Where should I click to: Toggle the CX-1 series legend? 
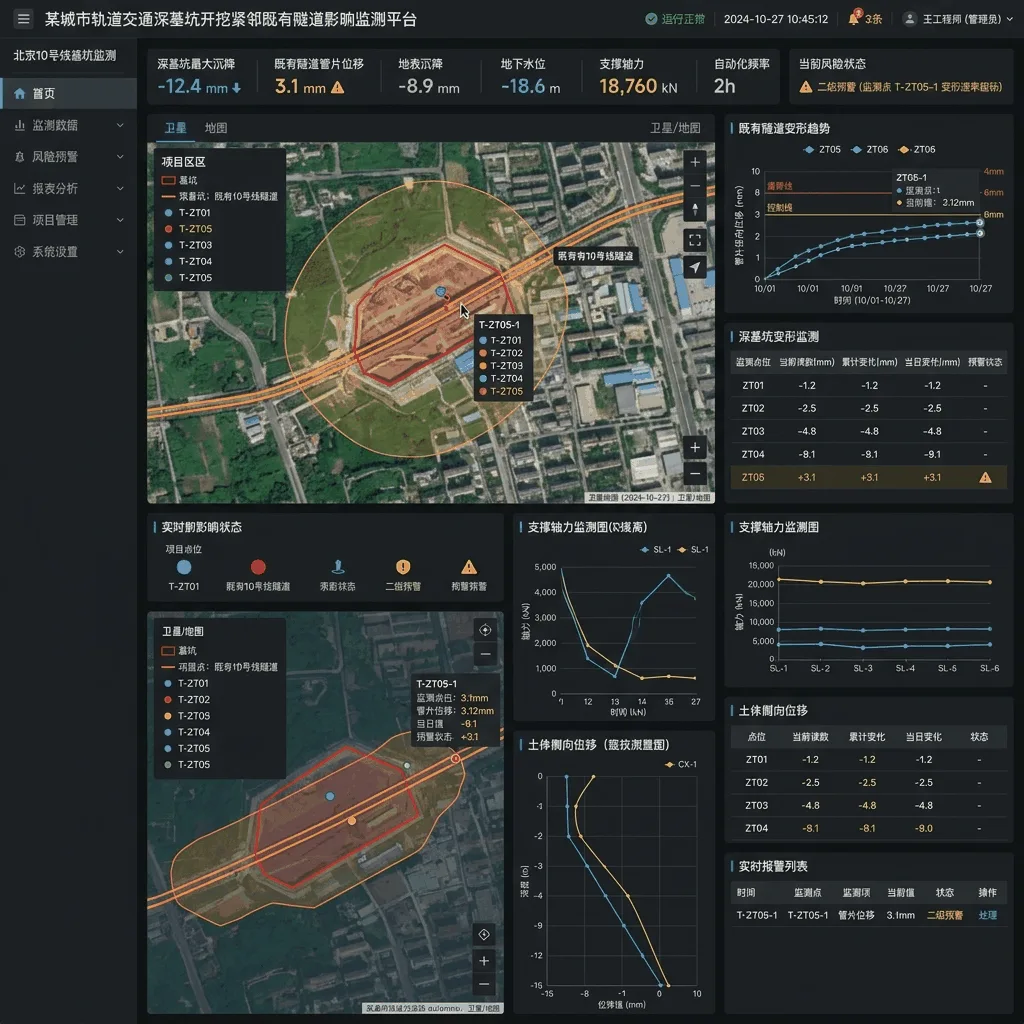[681, 764]
